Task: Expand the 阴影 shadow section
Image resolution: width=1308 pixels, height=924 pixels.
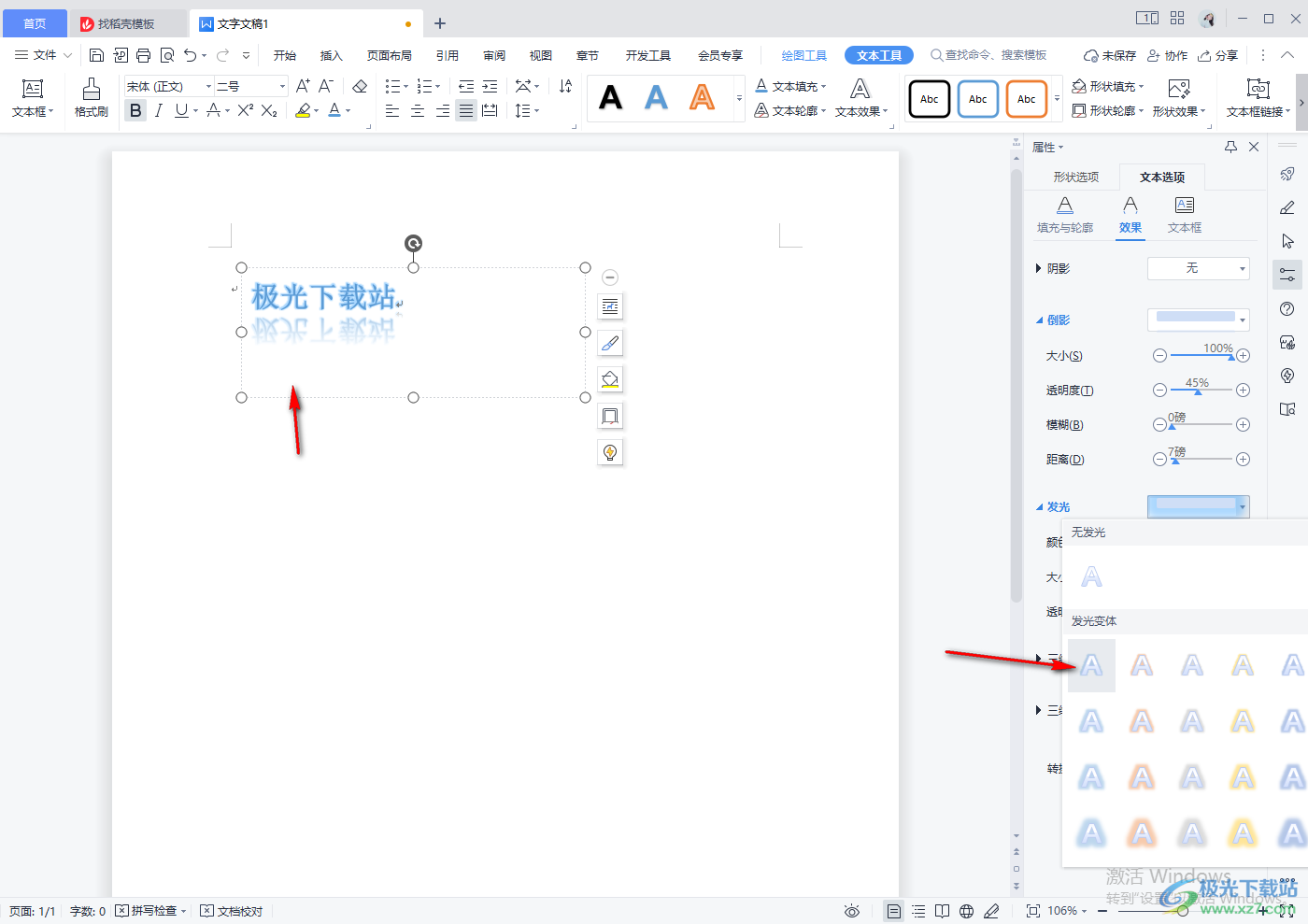Action: click(x=1038, y=268)
